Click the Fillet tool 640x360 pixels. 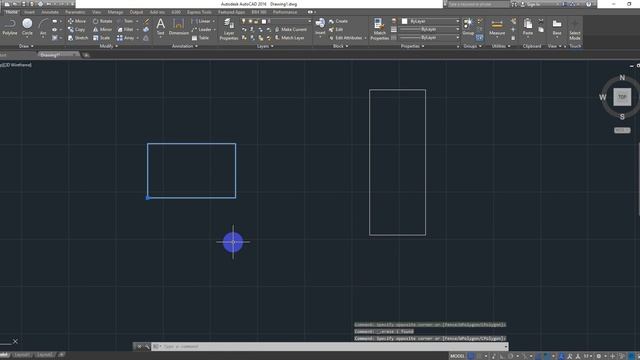click(126, 29)
